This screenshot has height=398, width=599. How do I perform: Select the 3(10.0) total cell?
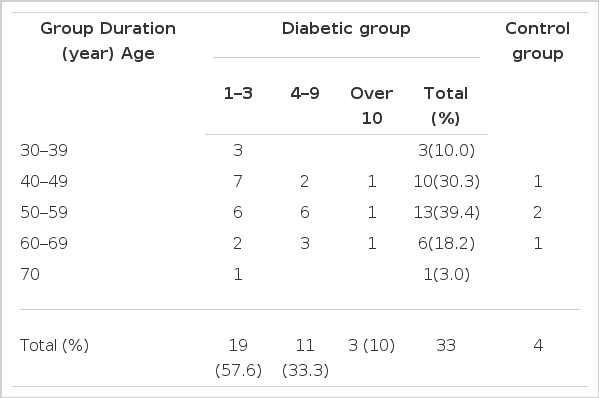coord(446,150)
